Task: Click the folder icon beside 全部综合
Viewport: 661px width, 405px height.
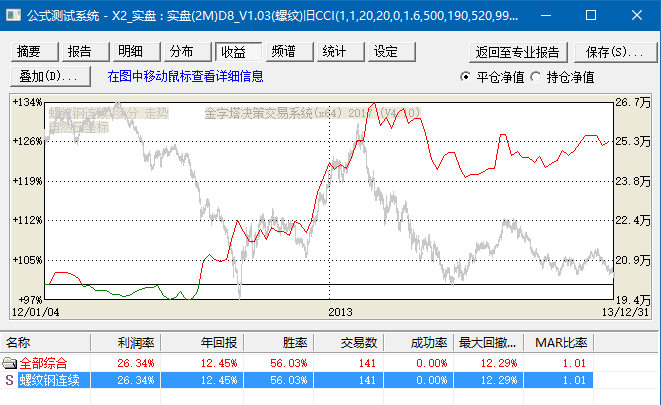Action: (x=9, y=363)
